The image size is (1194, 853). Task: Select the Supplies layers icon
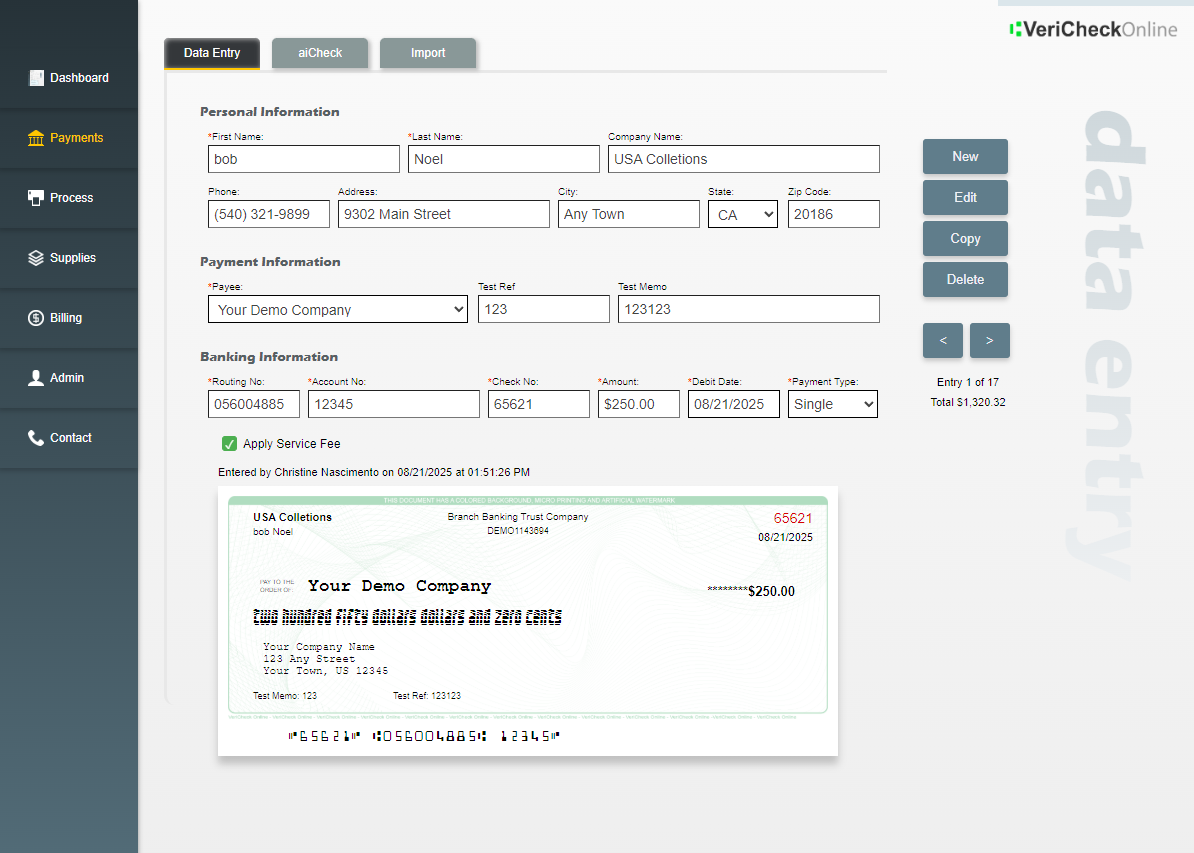[37, 258]
